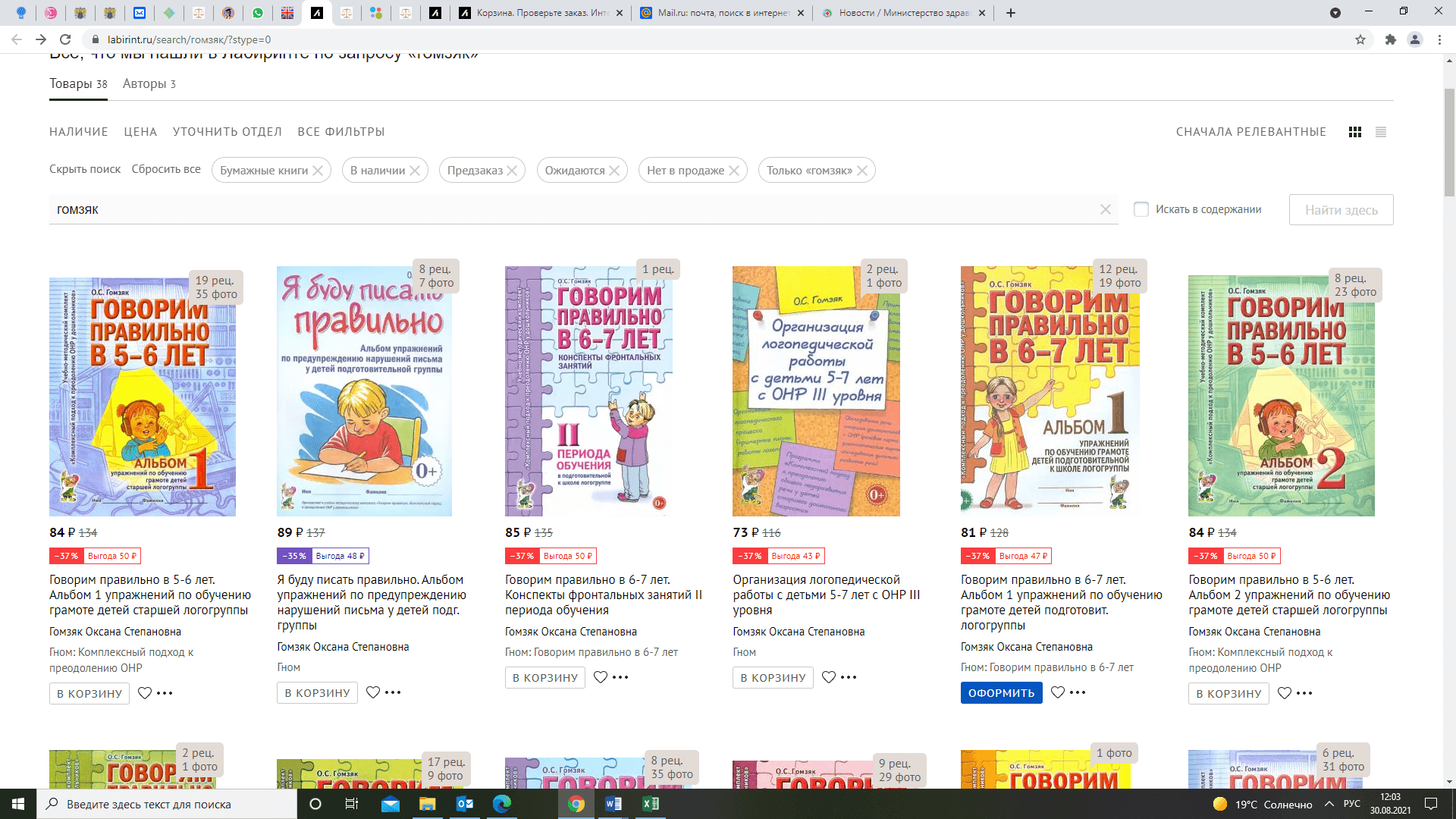
Task: Open Chrome three-dot menu
Action: (x=1439, y=39)
